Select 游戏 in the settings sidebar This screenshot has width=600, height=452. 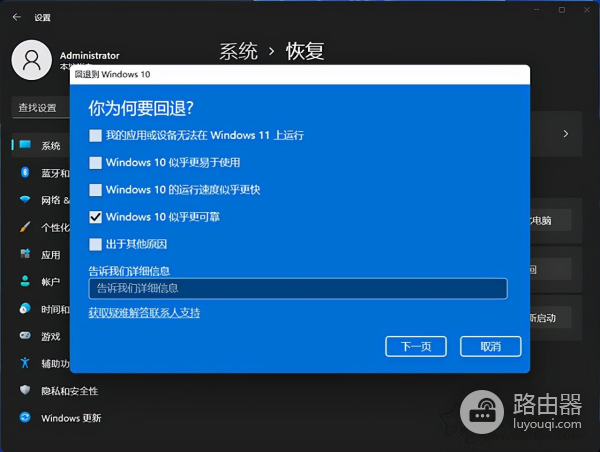click(x=51, y=337)
